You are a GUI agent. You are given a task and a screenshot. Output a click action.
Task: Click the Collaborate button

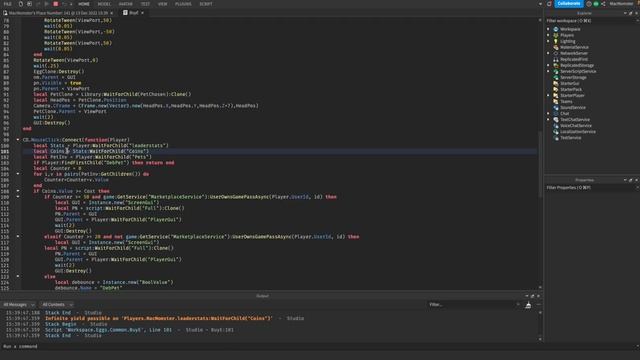pos(569,4)
